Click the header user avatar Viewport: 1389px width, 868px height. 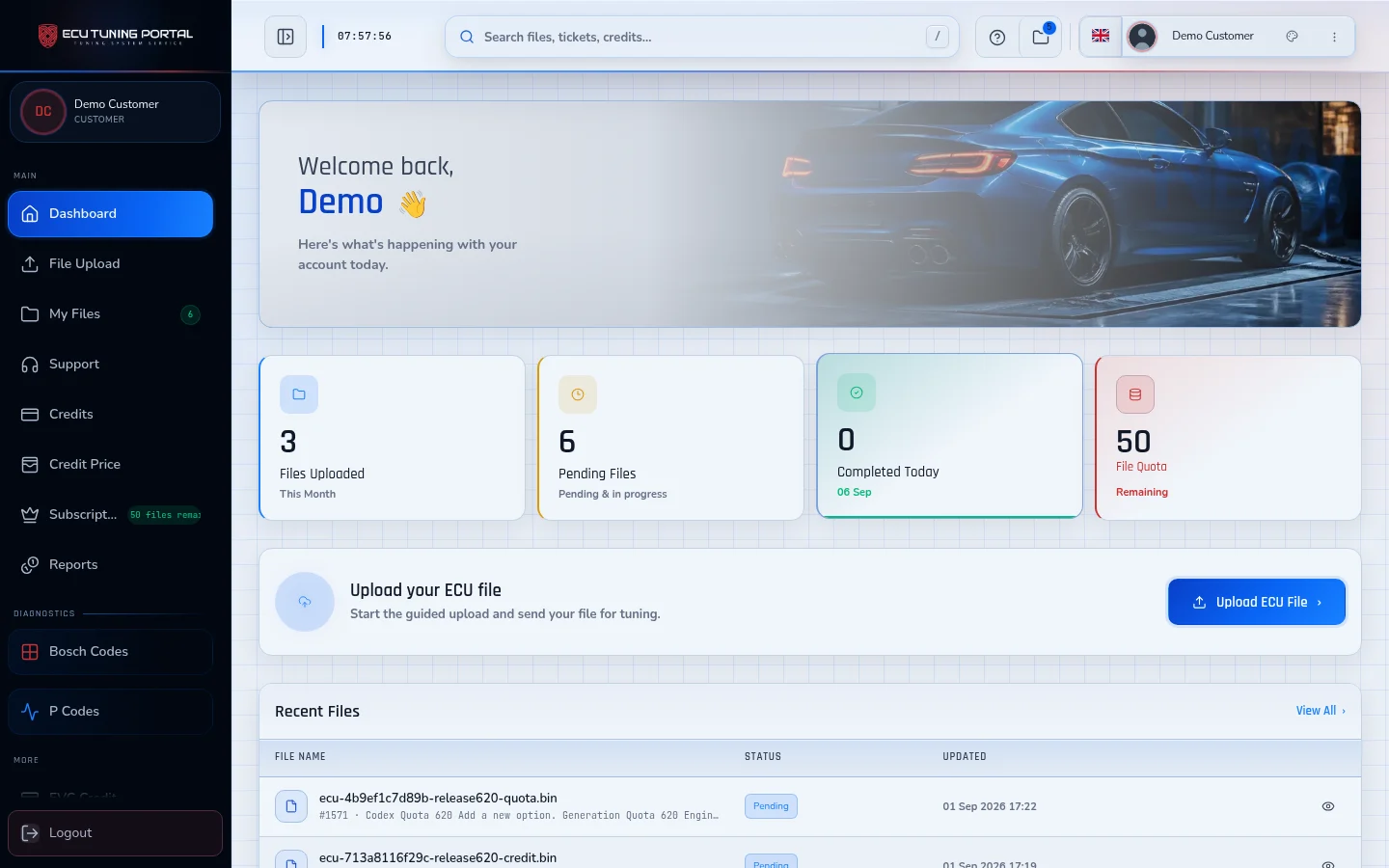(1142, 37)
